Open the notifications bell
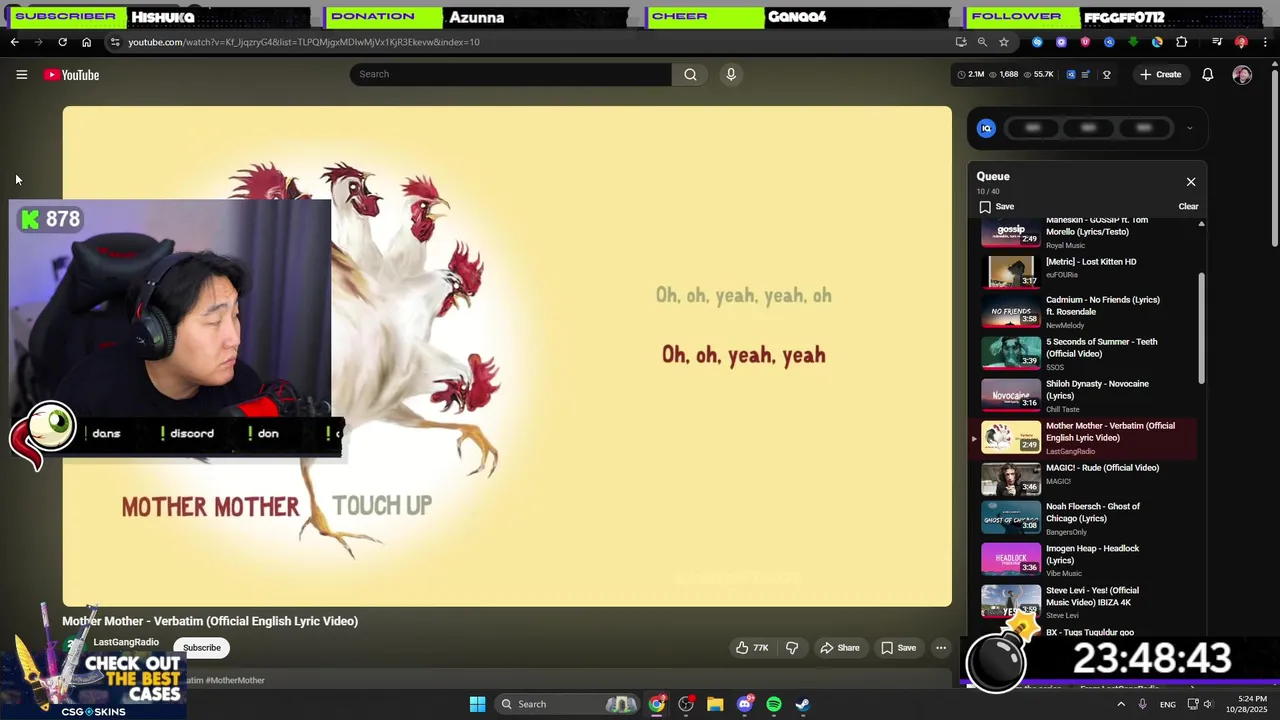Screen dimensions: 1280x720 [x=1208, y=75]
